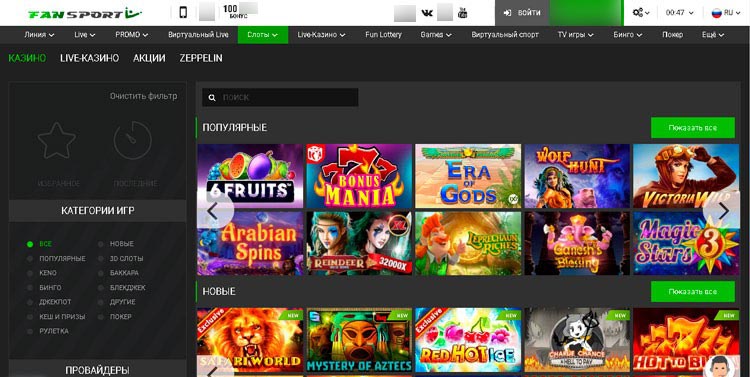The height and width of the screenshot is (377, 750).
Task: Select the БЛЕКДЖЕК category filter
Action: (x=121, y=288)
